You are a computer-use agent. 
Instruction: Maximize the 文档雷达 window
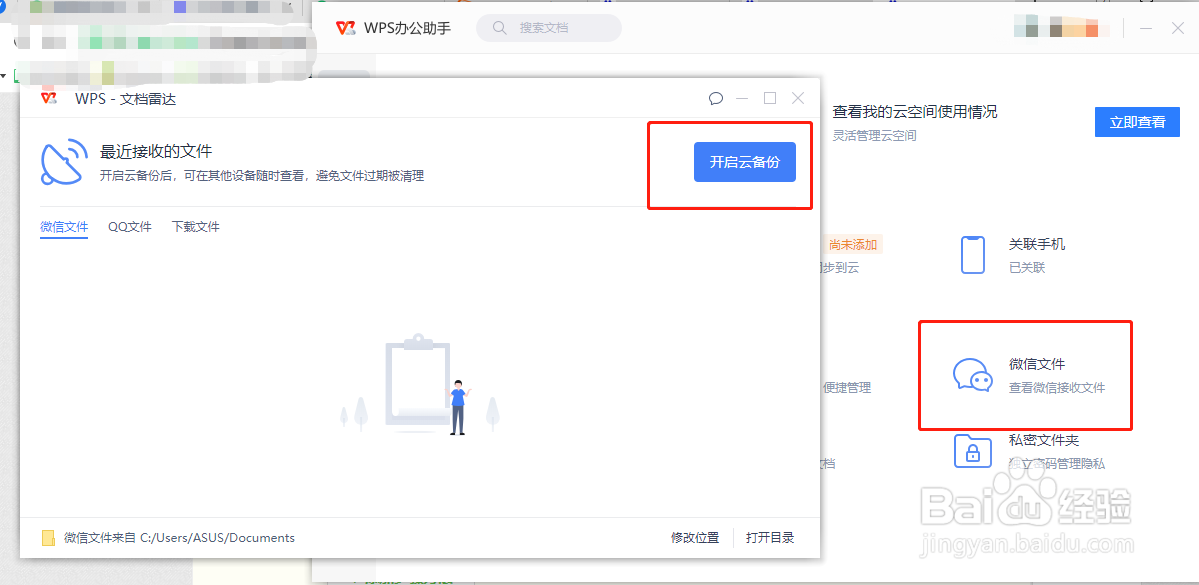pyautogui.click(x=770, y=98)
